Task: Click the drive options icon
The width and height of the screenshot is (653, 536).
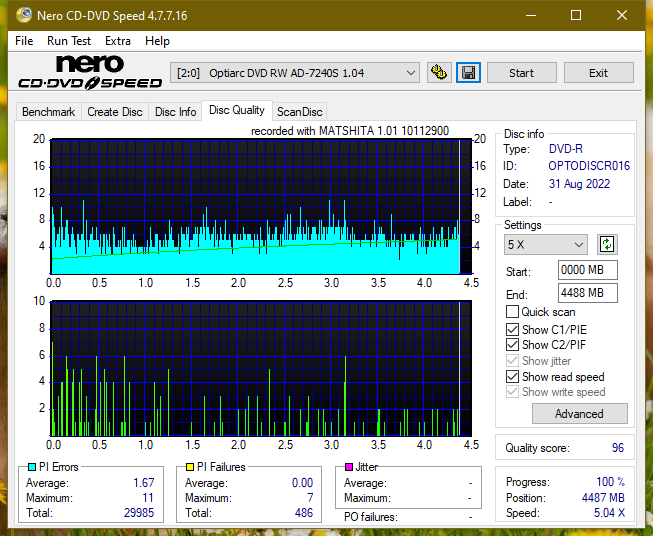Action: click(x=439, y=73)
